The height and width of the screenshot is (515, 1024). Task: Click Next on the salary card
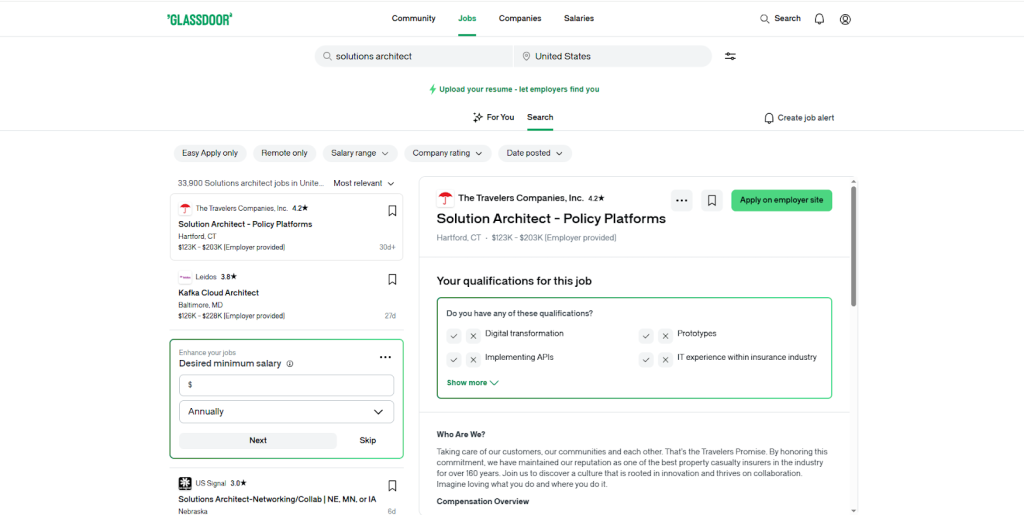[258, 441]
